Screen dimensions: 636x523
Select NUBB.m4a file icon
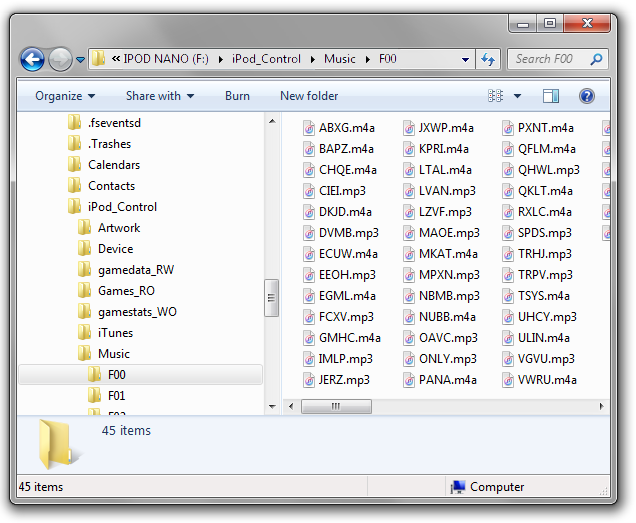409,317
